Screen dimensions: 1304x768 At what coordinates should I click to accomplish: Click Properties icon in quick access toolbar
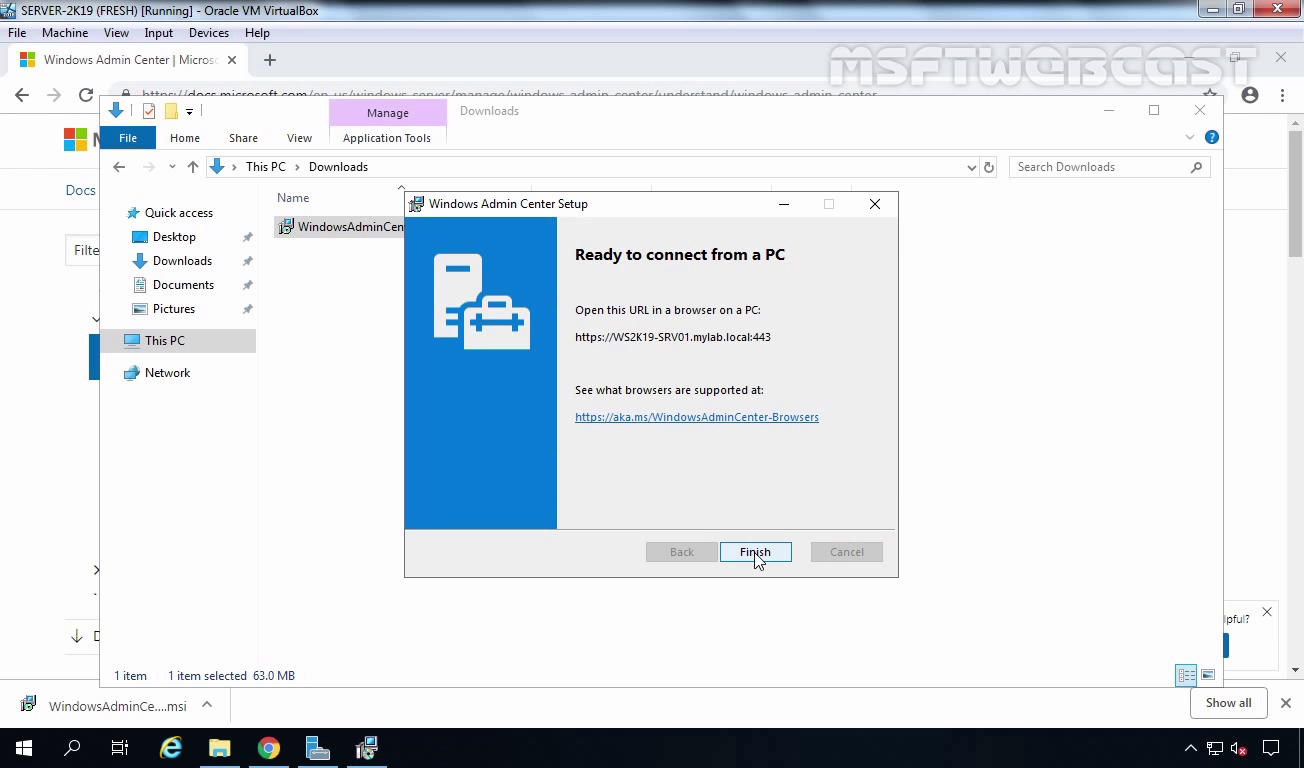pyautogui.click(x=149, y=111)
